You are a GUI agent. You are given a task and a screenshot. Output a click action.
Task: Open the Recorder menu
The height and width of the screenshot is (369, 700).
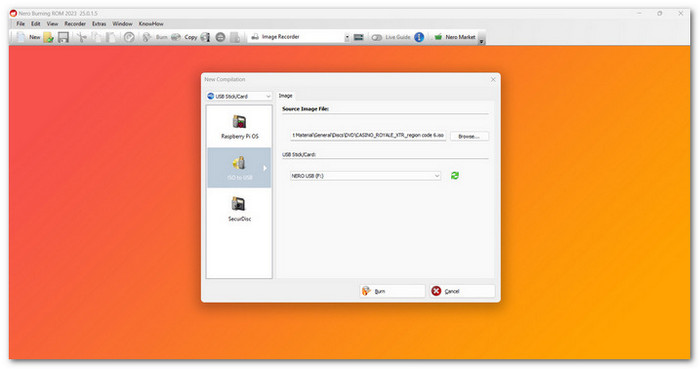click(75, 24)
